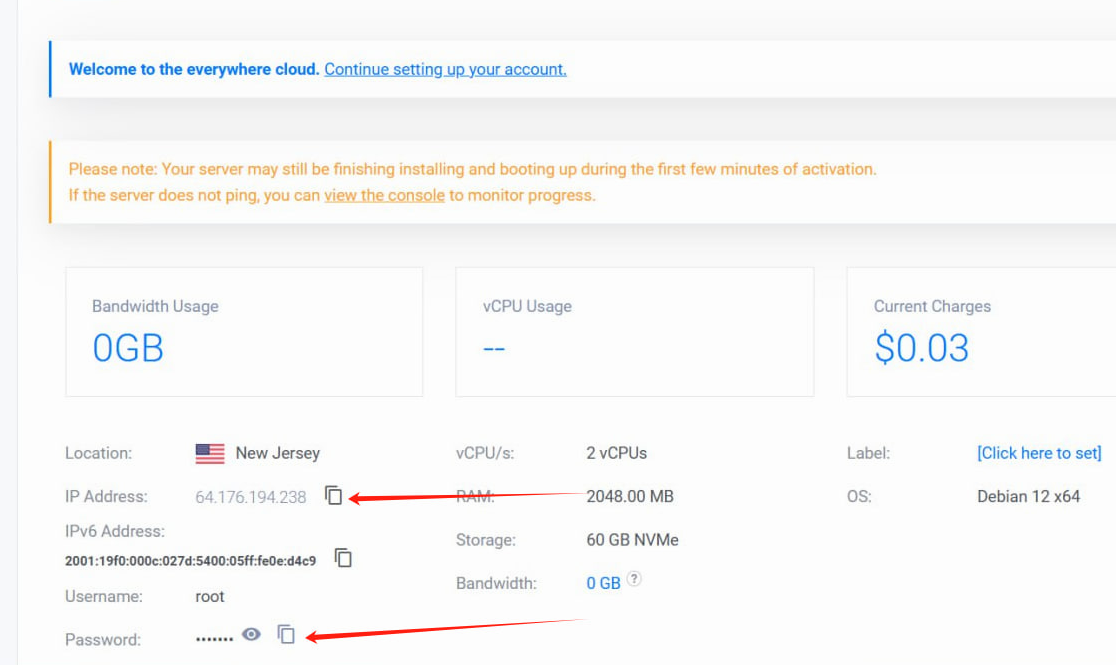Screen dimensions: 1116x665
Task: Click the $0.03 current charges amount
Action: coord(921,348)
